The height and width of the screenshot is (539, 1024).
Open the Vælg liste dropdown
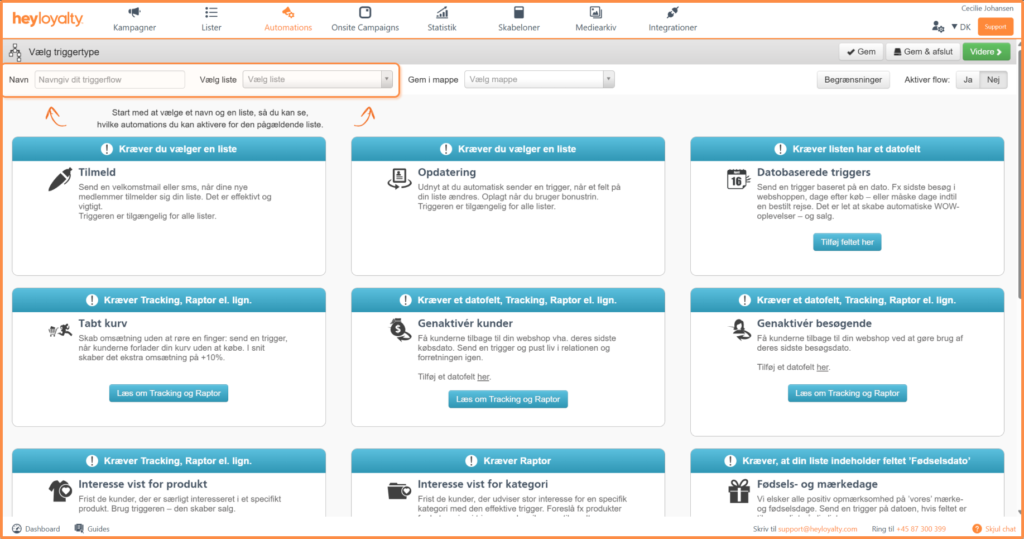pos(317,79)
